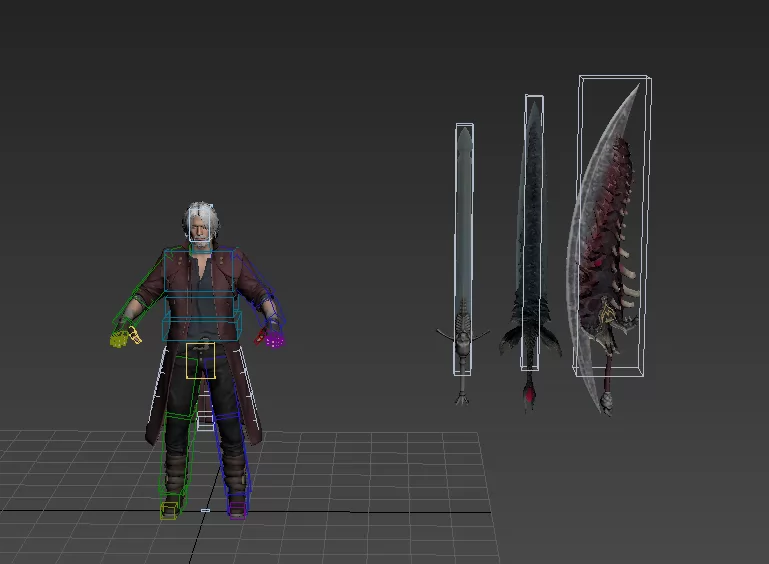Click the small white root marker between feet

click(205, 511)
